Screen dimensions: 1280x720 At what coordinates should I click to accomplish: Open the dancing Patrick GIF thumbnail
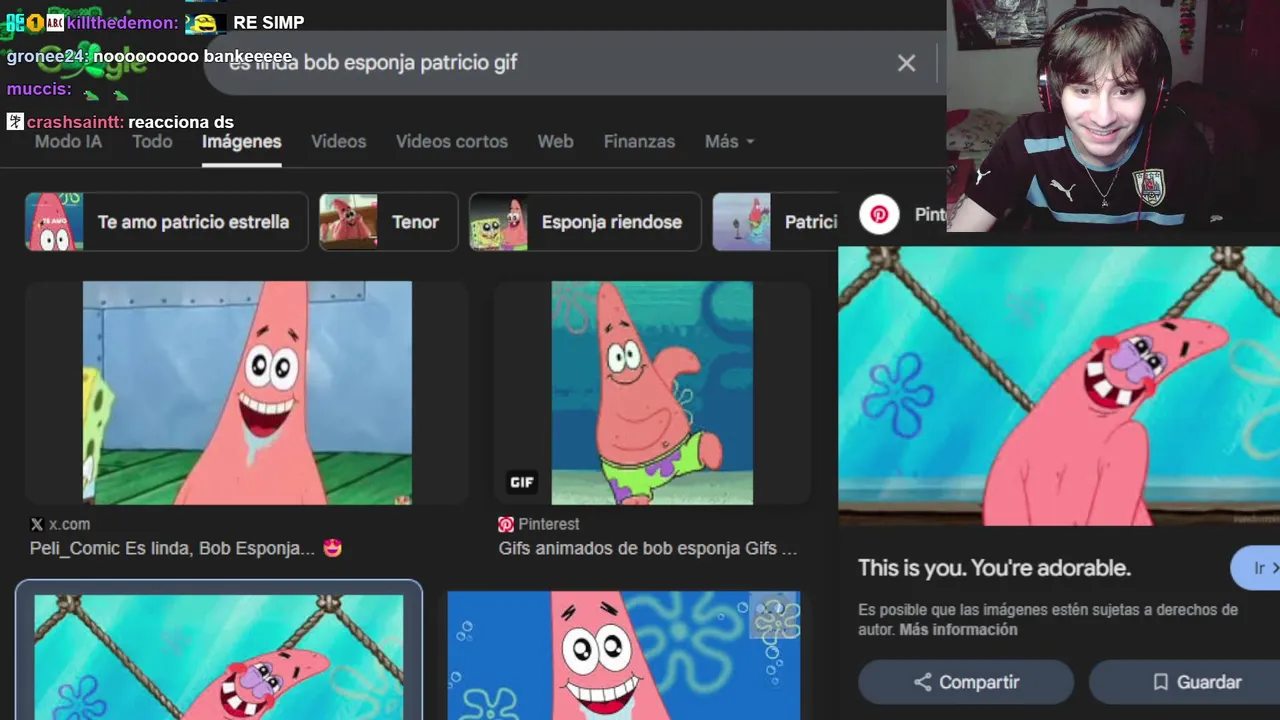(652, 393)
